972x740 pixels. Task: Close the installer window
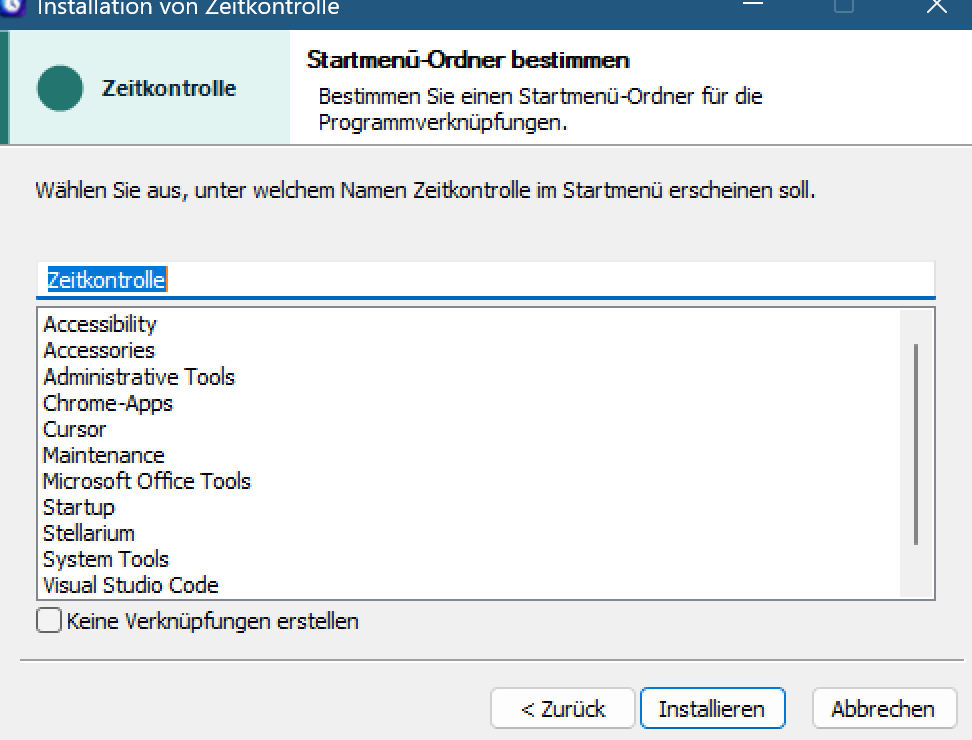coord(937,6)
